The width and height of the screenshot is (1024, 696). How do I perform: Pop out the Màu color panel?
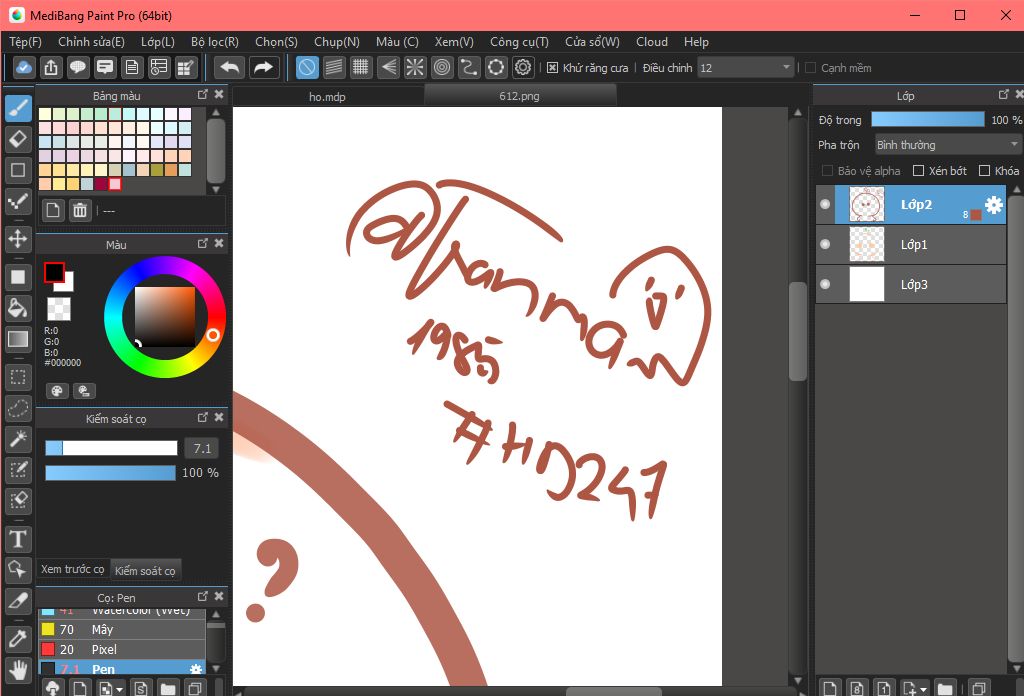[x=202, y=244]
